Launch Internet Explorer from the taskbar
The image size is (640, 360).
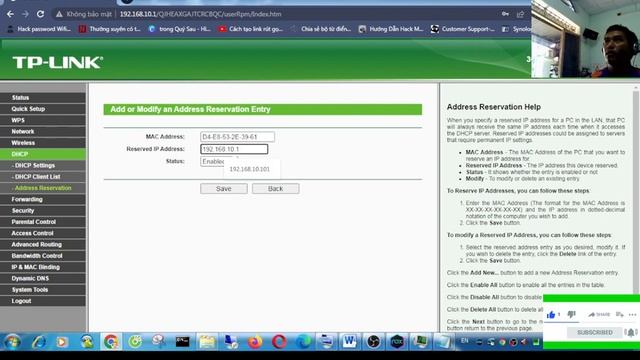39,342
